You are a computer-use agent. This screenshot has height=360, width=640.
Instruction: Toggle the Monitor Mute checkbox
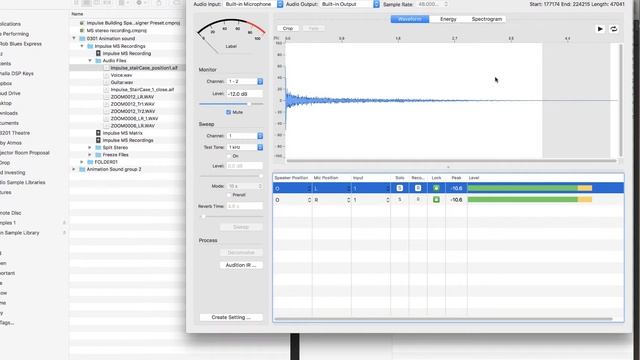(x=229, y=112)
